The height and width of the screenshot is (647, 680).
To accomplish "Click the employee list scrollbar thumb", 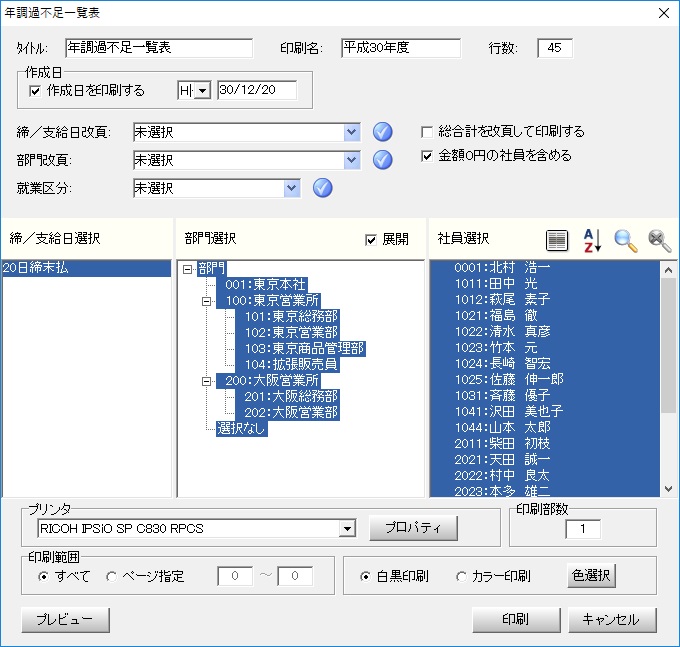I will coord(668,346).
